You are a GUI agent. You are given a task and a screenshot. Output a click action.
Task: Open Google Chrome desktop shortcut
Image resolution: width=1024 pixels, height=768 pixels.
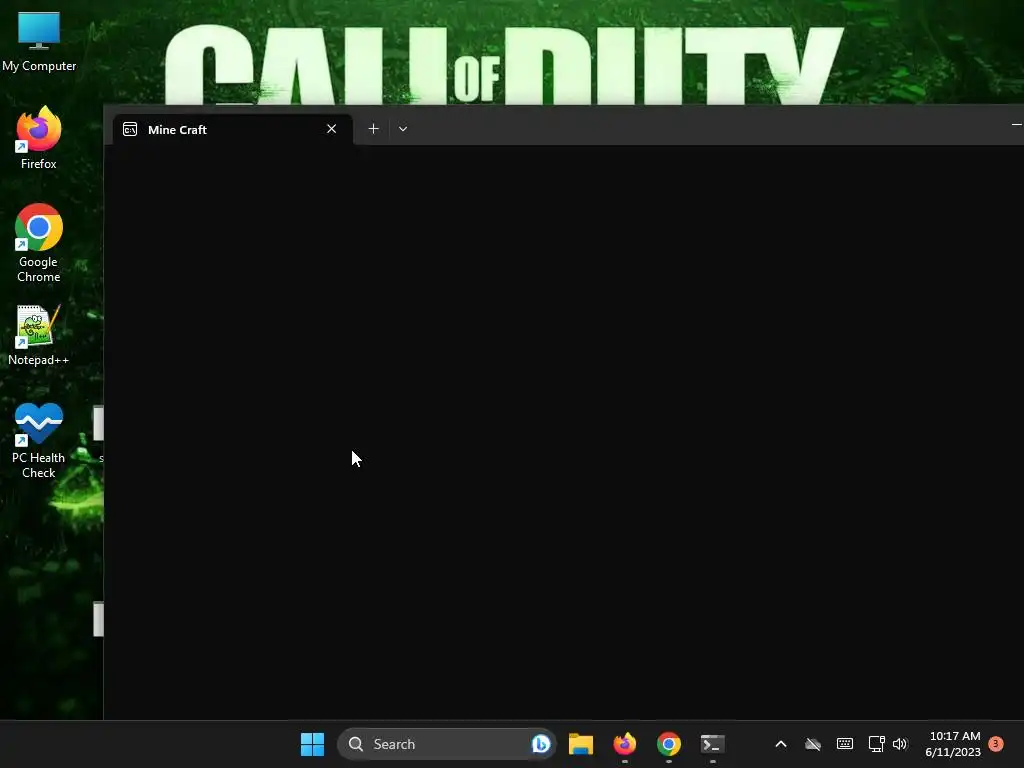coord(39,243)
